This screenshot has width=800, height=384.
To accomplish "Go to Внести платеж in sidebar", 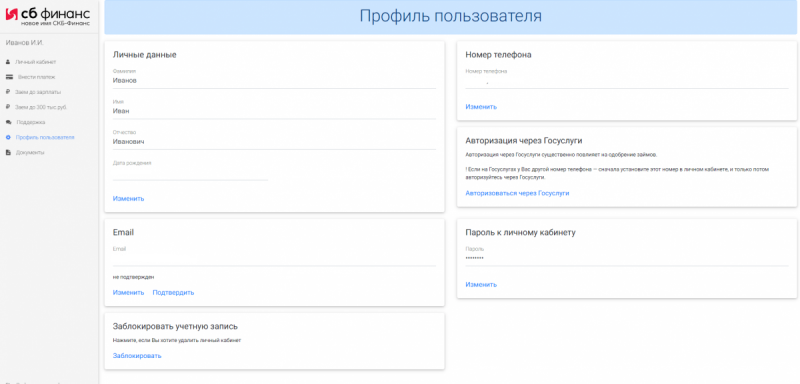I will click(36, 78).
